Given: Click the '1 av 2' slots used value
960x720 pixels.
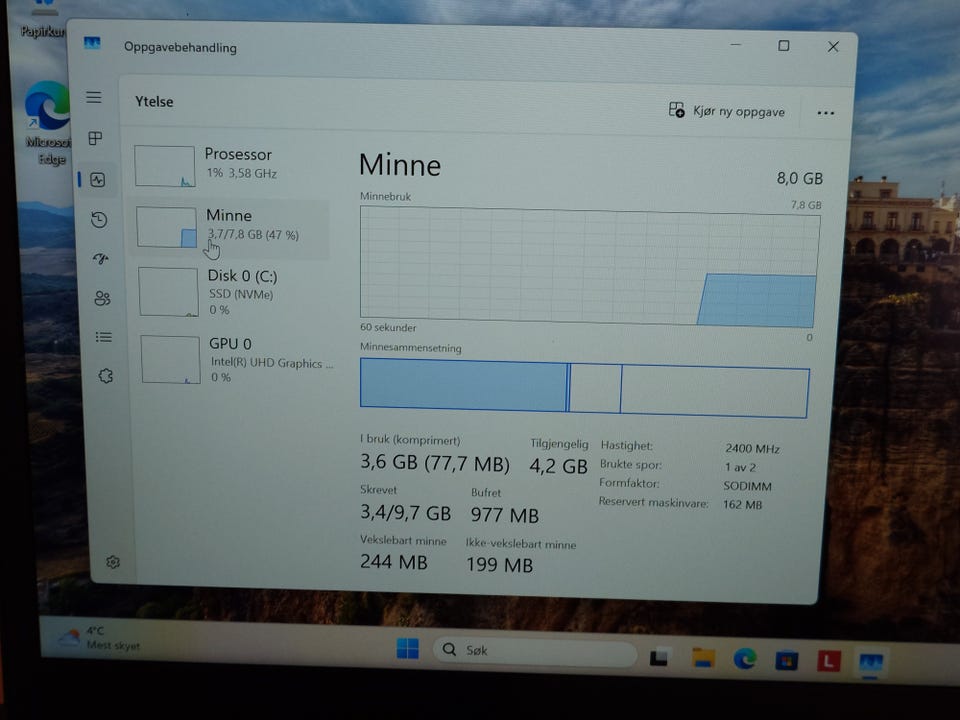Looking at the screenshot, I should [x=741, y=467].
